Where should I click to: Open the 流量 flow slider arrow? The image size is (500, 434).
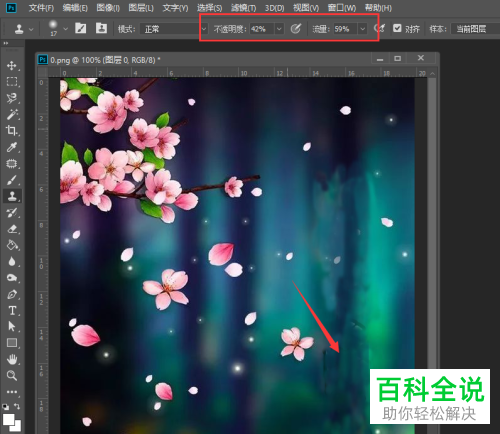tap(362, 29)
